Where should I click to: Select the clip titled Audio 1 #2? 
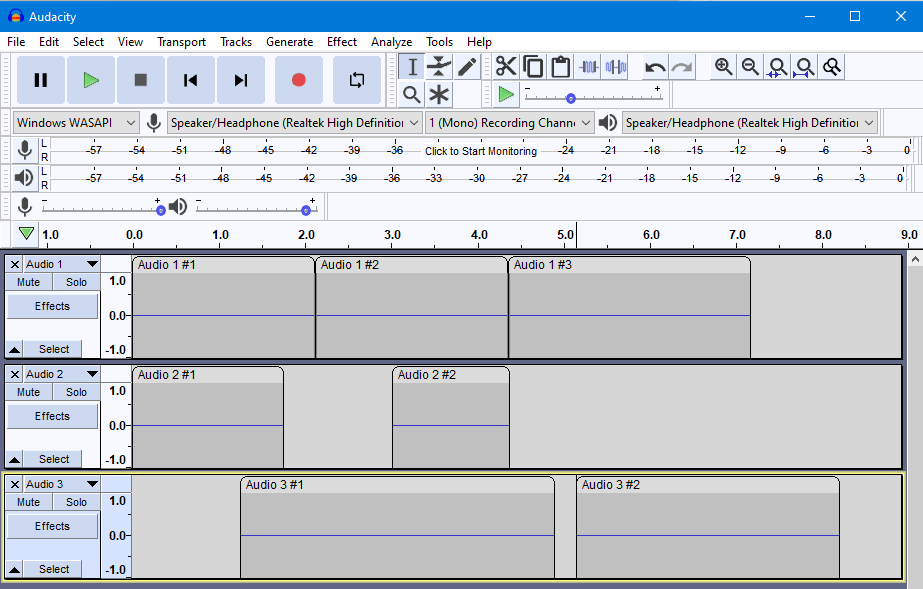coord(411,265)
